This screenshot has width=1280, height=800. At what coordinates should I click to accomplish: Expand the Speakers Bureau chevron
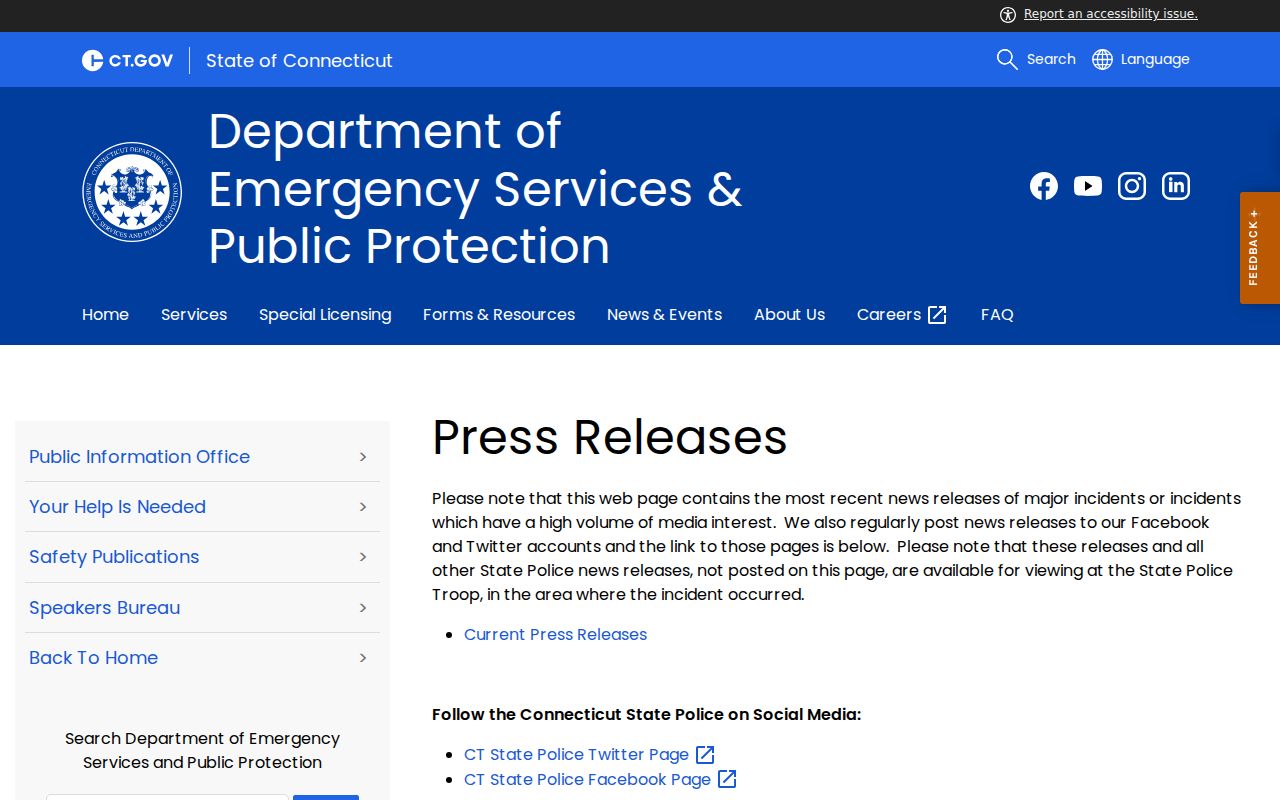click(363, 608)
